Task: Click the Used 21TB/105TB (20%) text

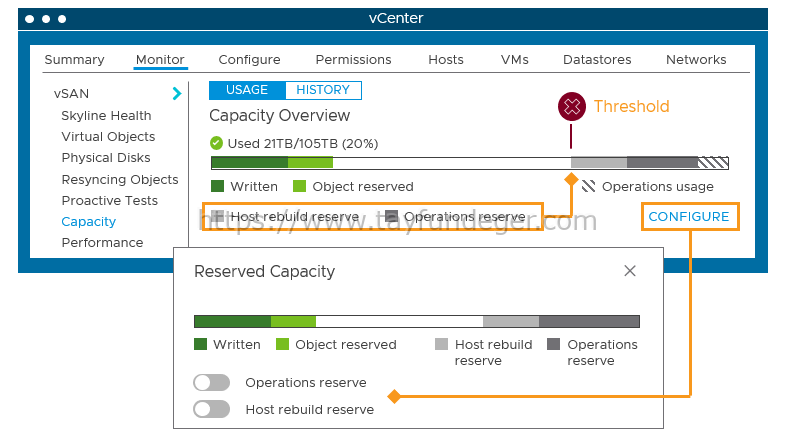Action: 303,144
